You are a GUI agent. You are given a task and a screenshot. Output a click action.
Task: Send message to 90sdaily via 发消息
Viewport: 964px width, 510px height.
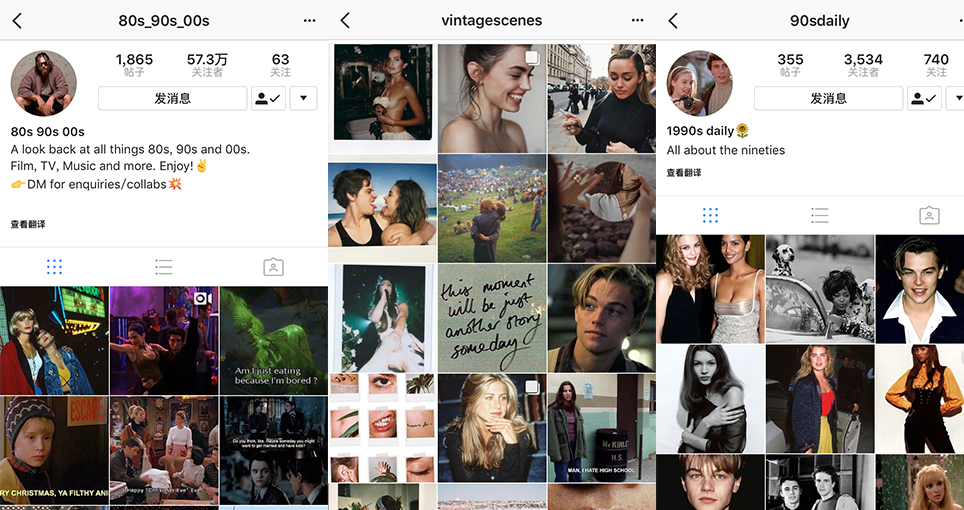pos(828,98)
